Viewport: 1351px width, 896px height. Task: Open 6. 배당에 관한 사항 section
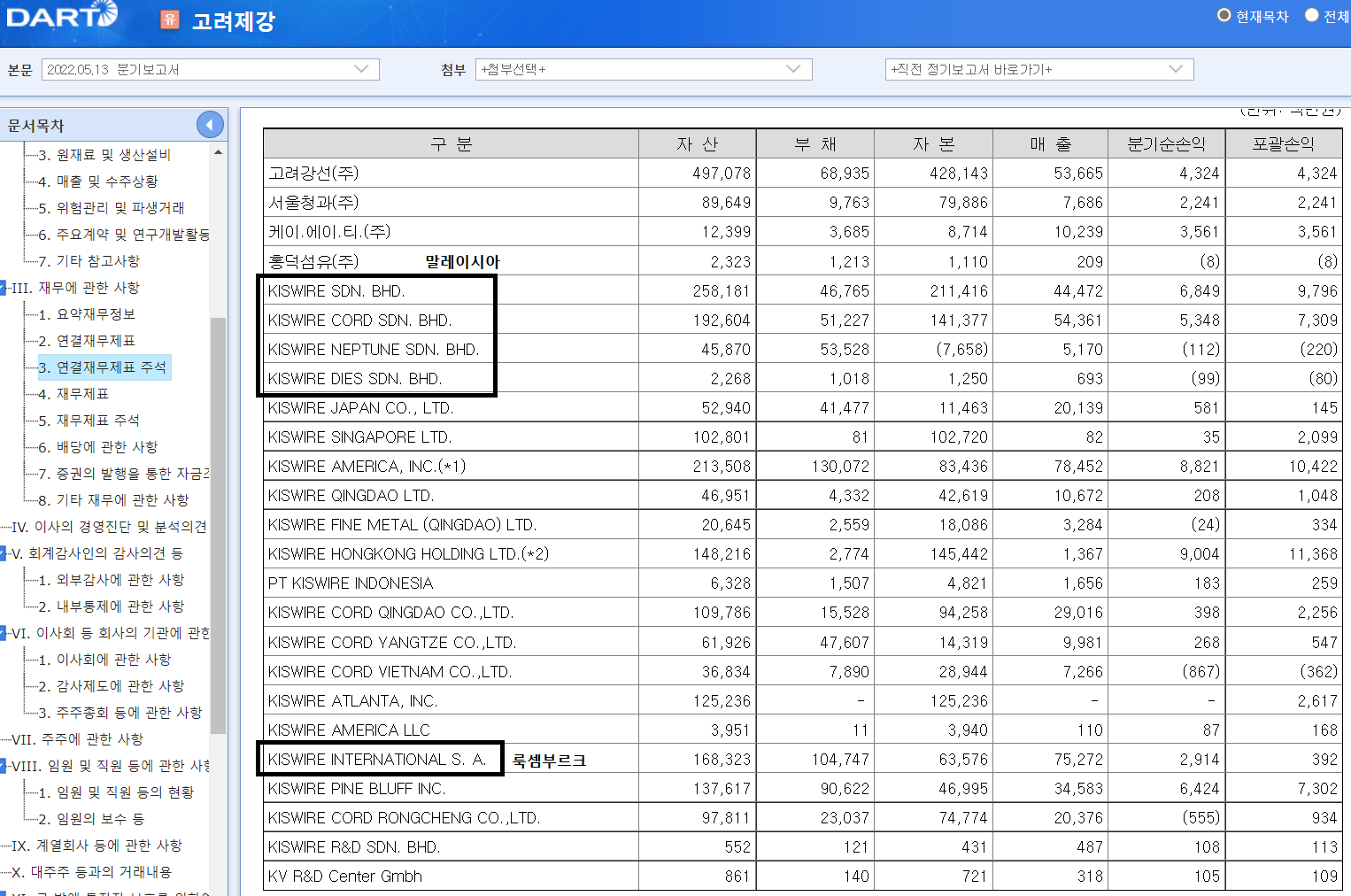(98, 447)
